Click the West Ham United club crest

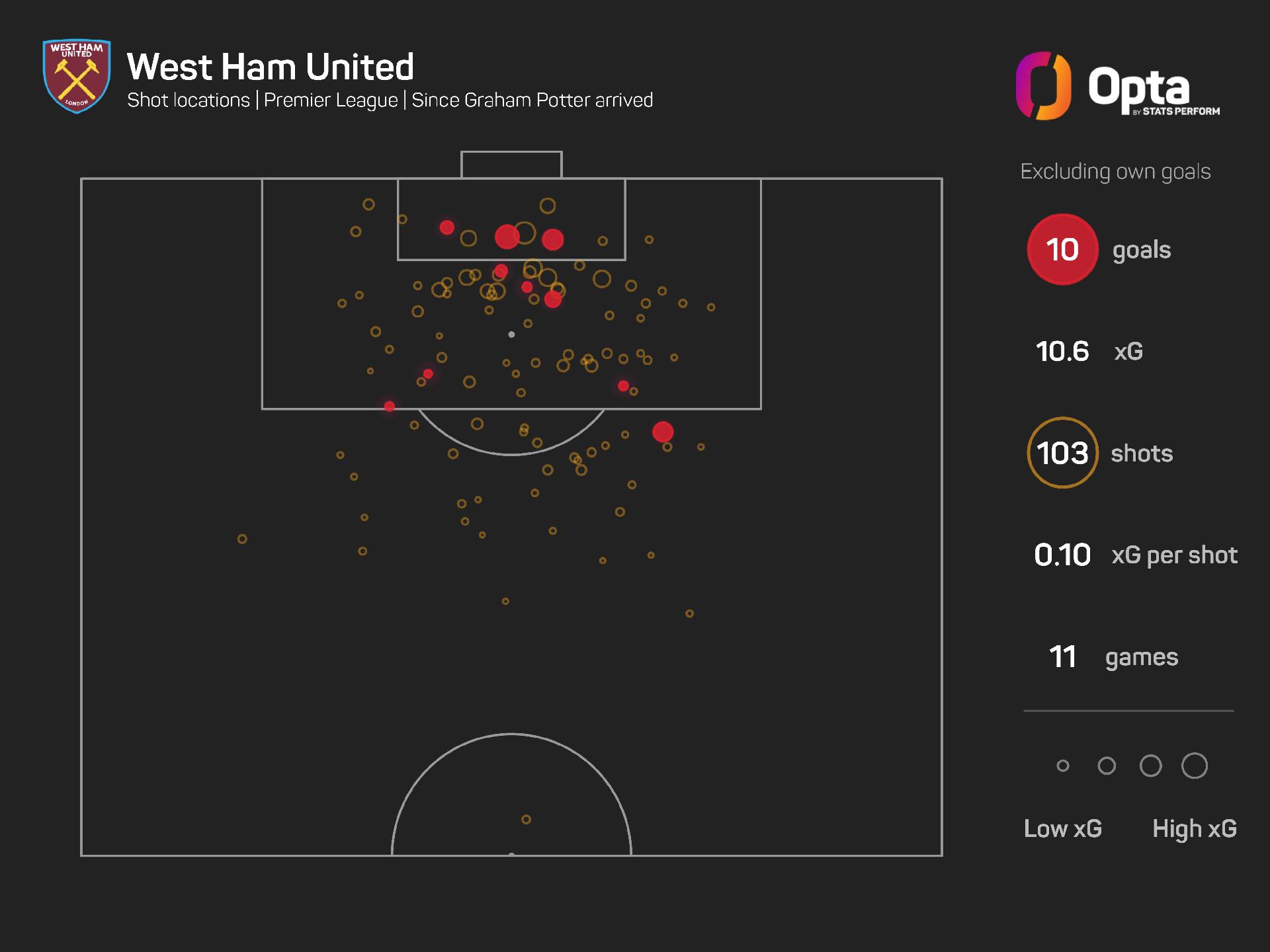[77, 77]
